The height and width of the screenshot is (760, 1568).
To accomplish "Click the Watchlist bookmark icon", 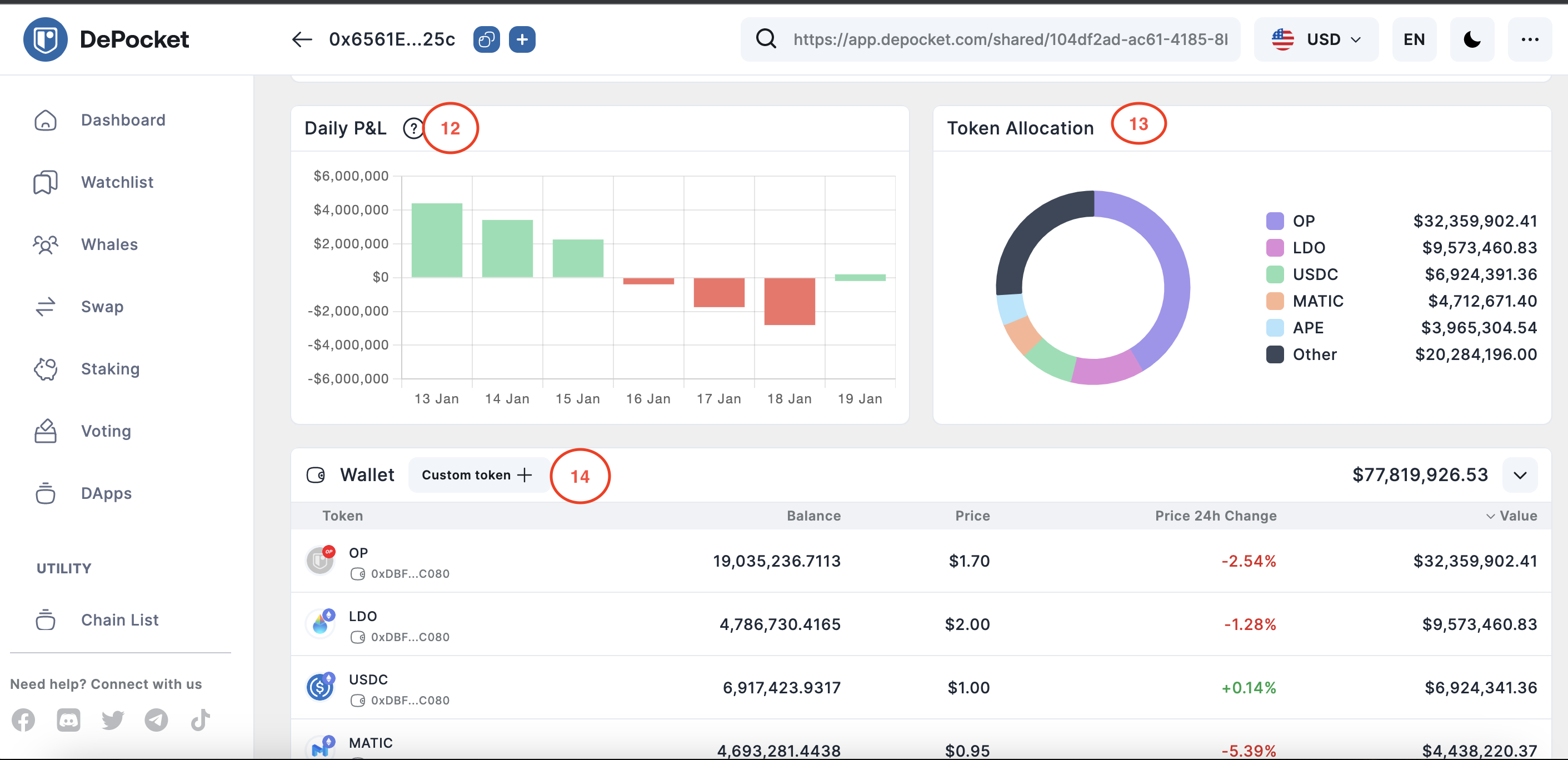I will [46, 183].
